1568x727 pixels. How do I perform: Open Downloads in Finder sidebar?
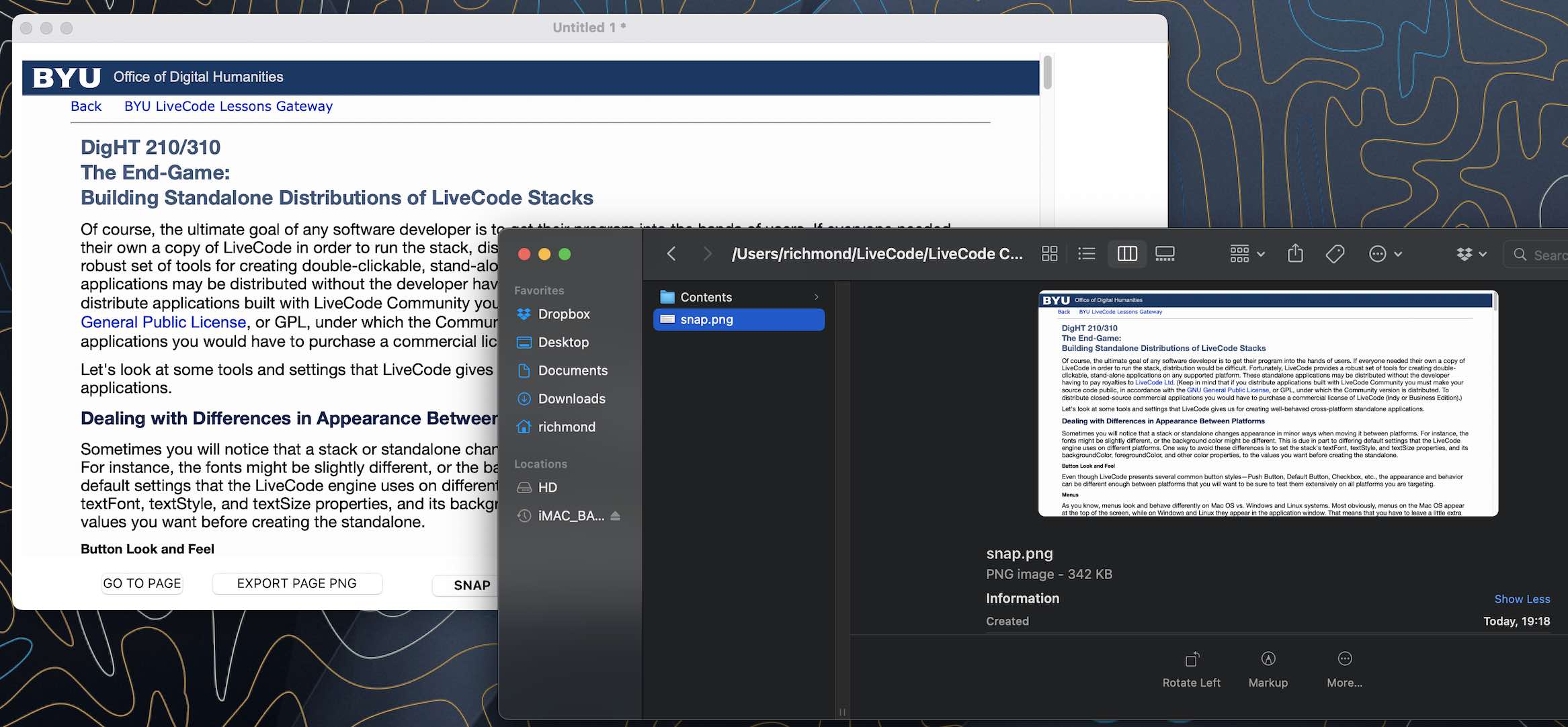(x=571, y=398)
